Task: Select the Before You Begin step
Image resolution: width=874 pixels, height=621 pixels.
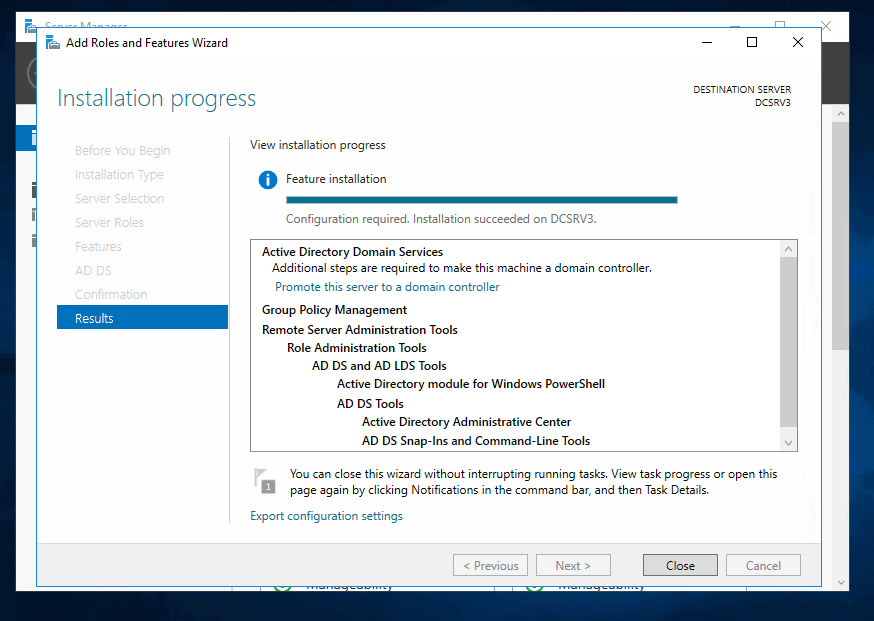Action: (x=122, y=150)
